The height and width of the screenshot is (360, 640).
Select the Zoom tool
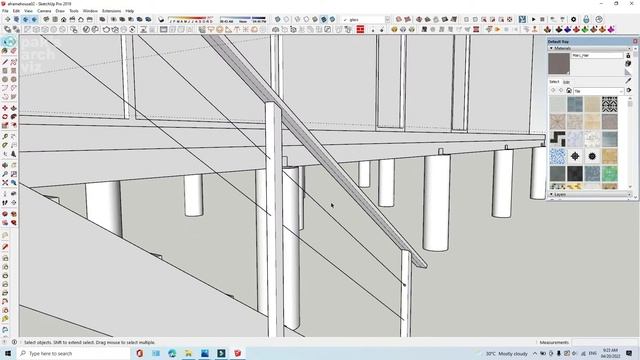(5, 174)
